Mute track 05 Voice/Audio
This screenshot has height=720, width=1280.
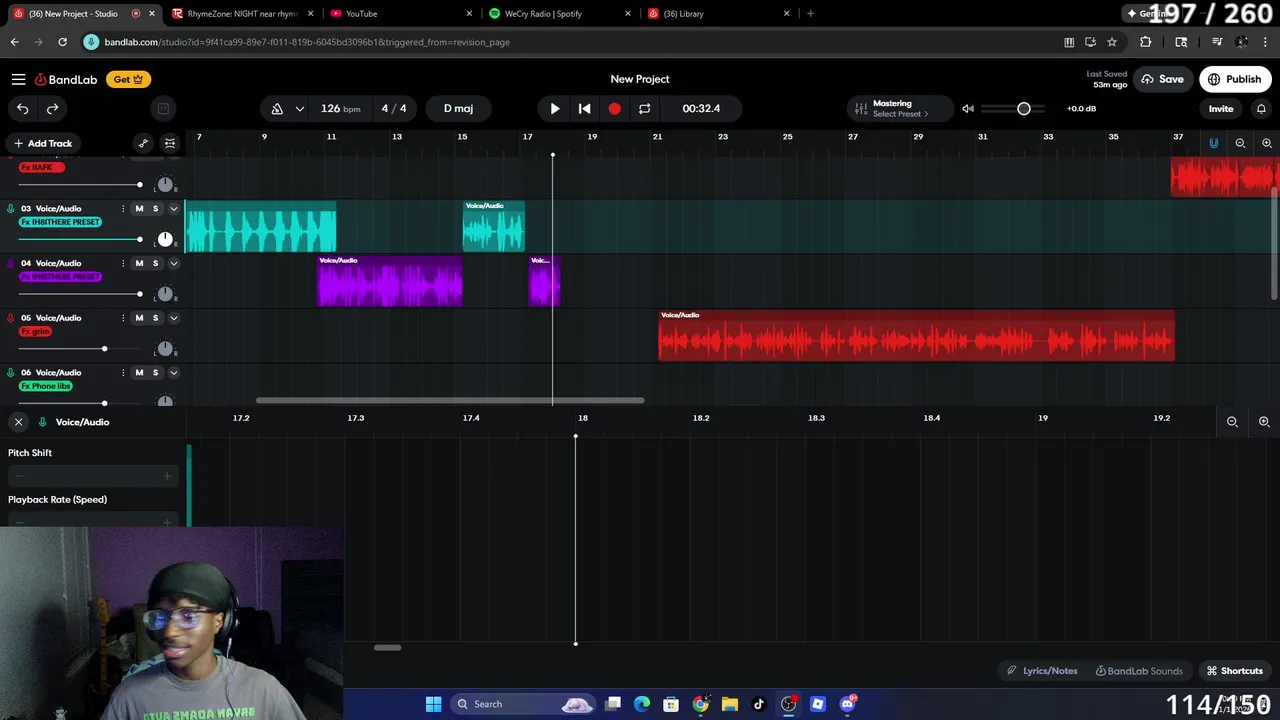point(139,318)
